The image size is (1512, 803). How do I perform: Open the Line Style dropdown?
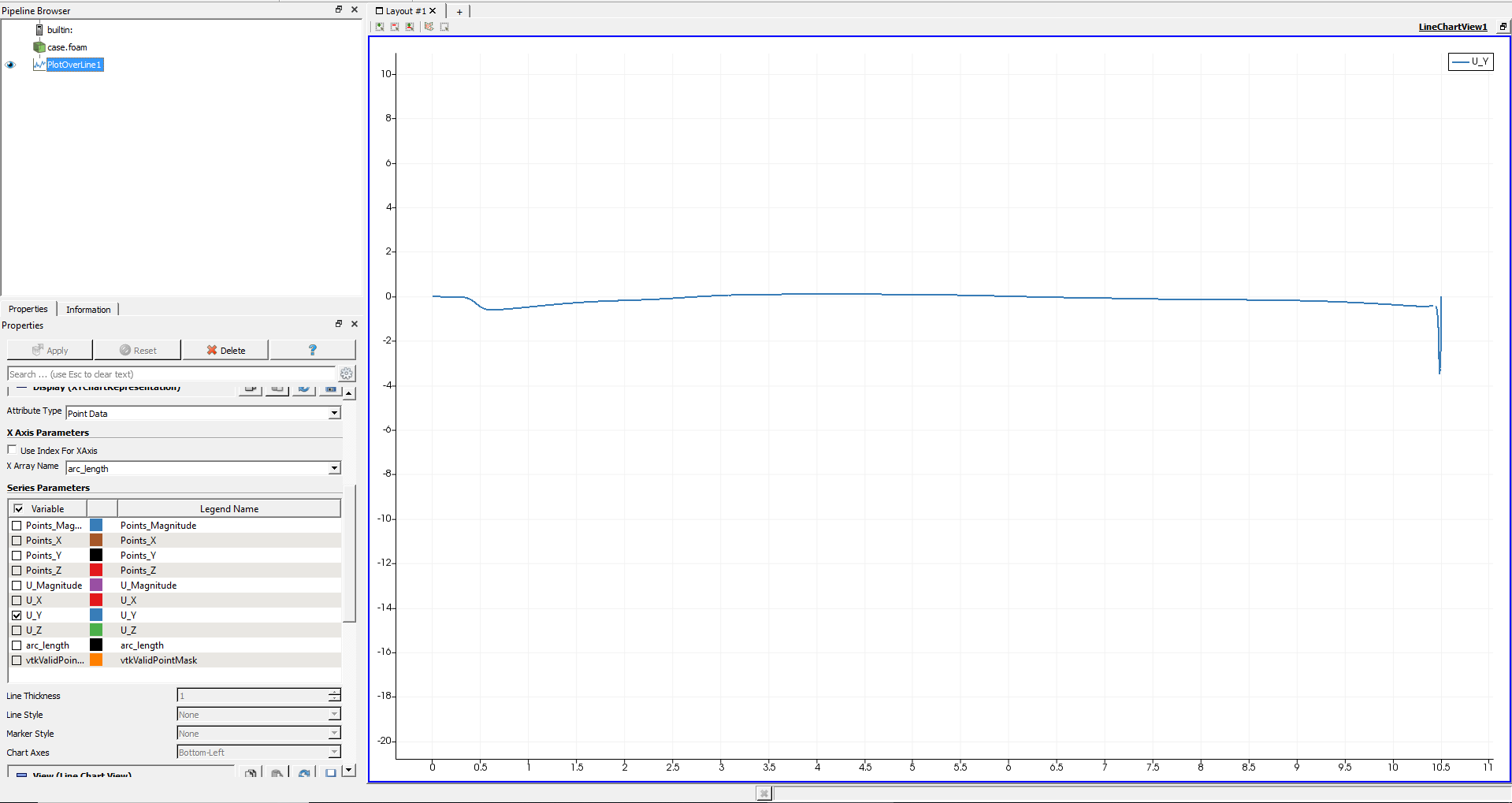coord(258,715)
